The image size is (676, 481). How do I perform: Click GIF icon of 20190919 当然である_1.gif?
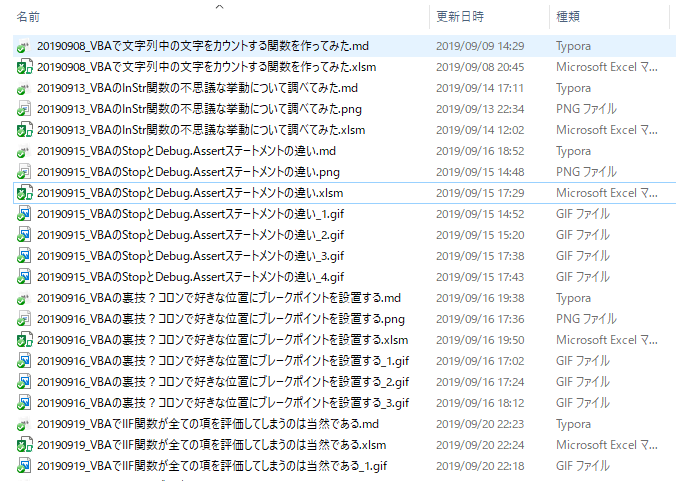pos(24,466)
